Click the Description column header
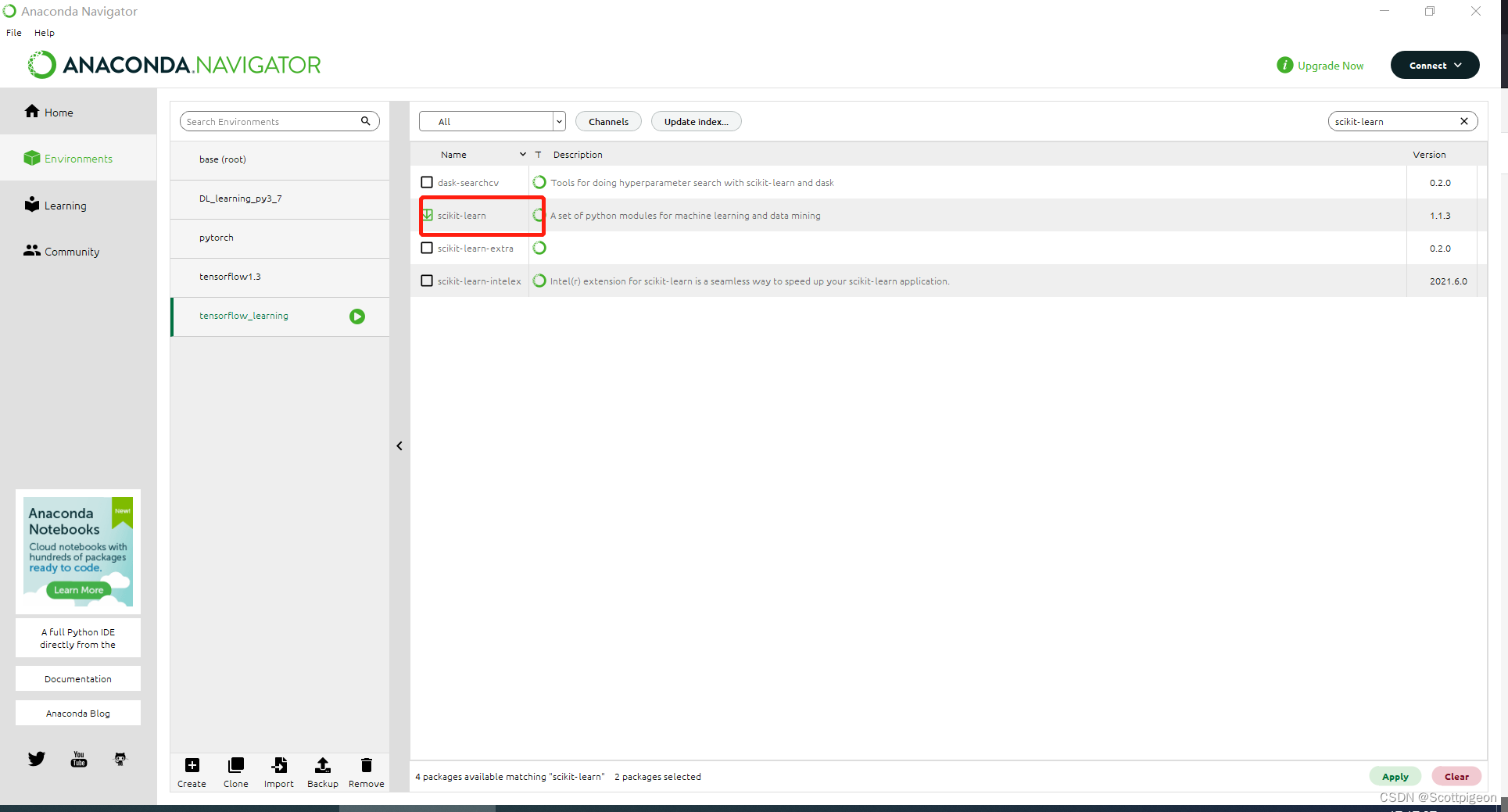 click(578, 155)
